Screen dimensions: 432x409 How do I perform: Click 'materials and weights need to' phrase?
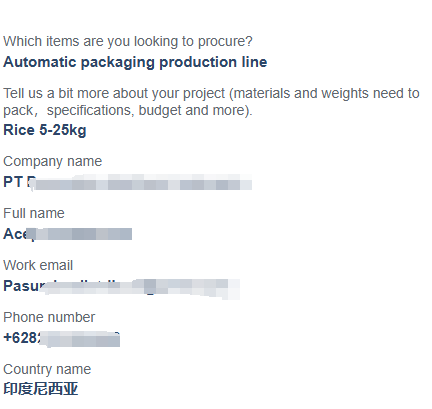(326, 93)
